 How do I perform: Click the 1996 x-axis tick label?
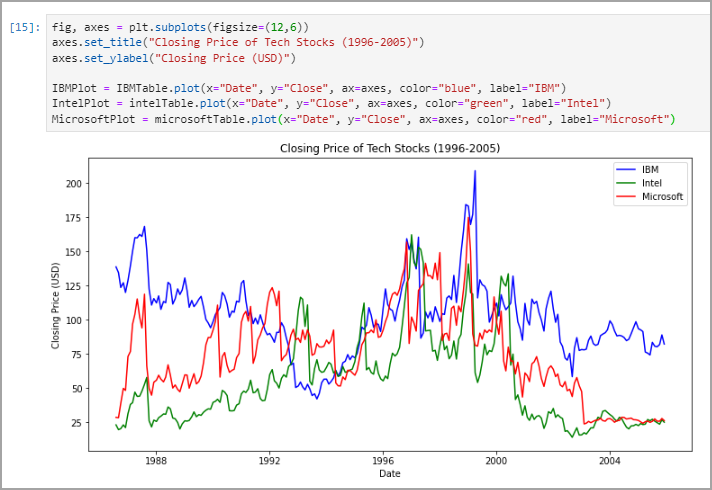[x=383, y=461]
